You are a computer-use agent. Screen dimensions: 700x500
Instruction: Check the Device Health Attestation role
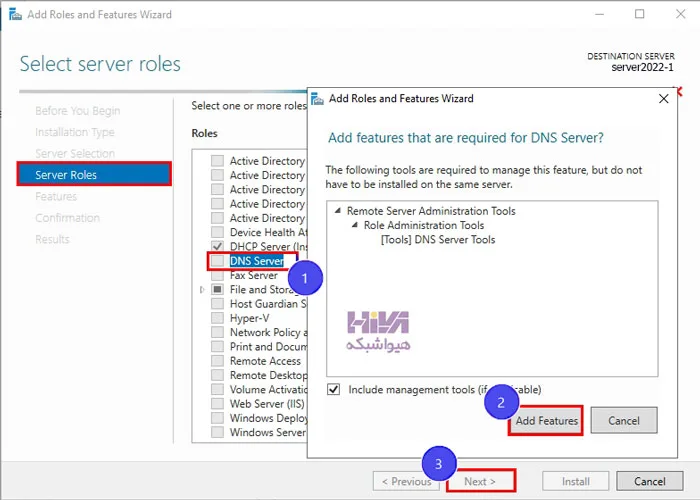pyautogui.click(x=217, y=232)
